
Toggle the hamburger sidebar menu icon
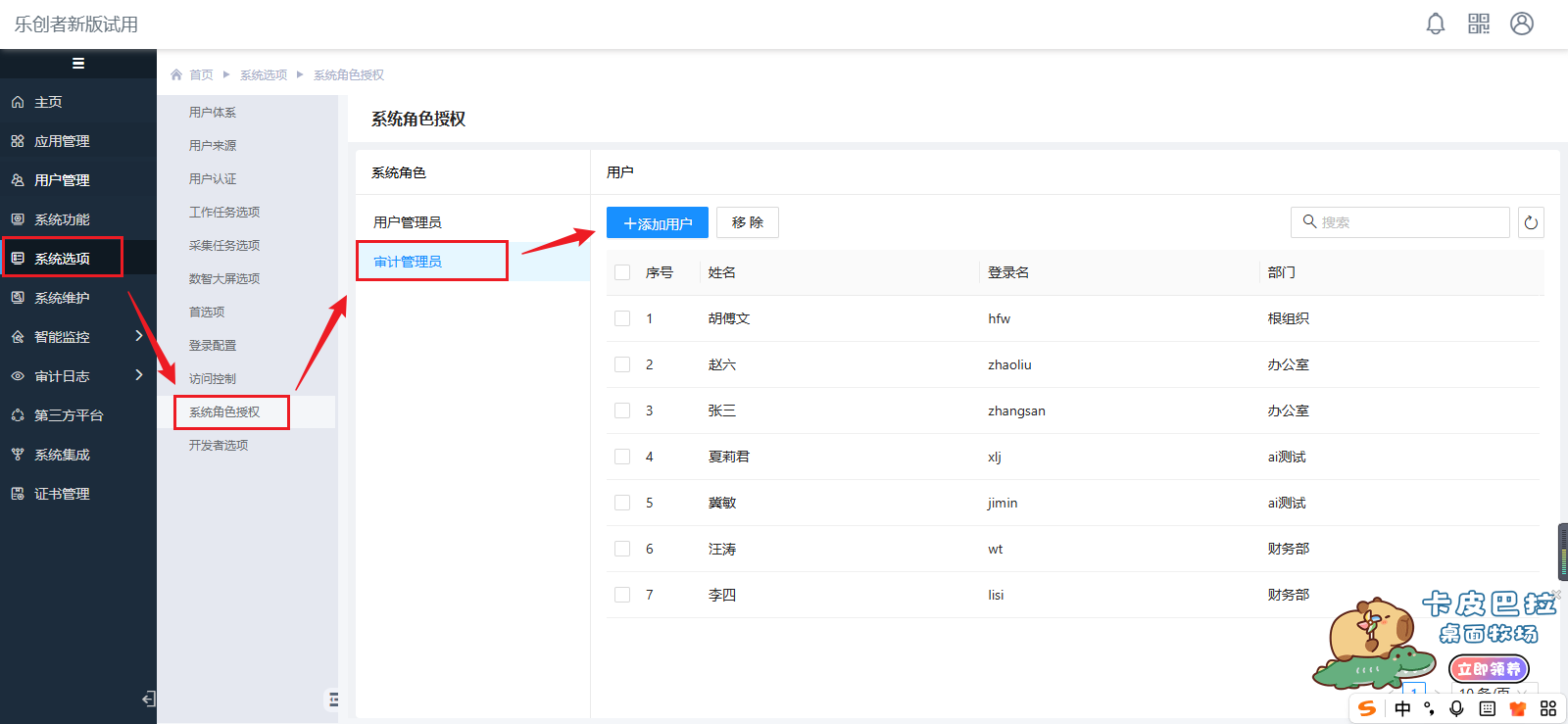(78, 64)
